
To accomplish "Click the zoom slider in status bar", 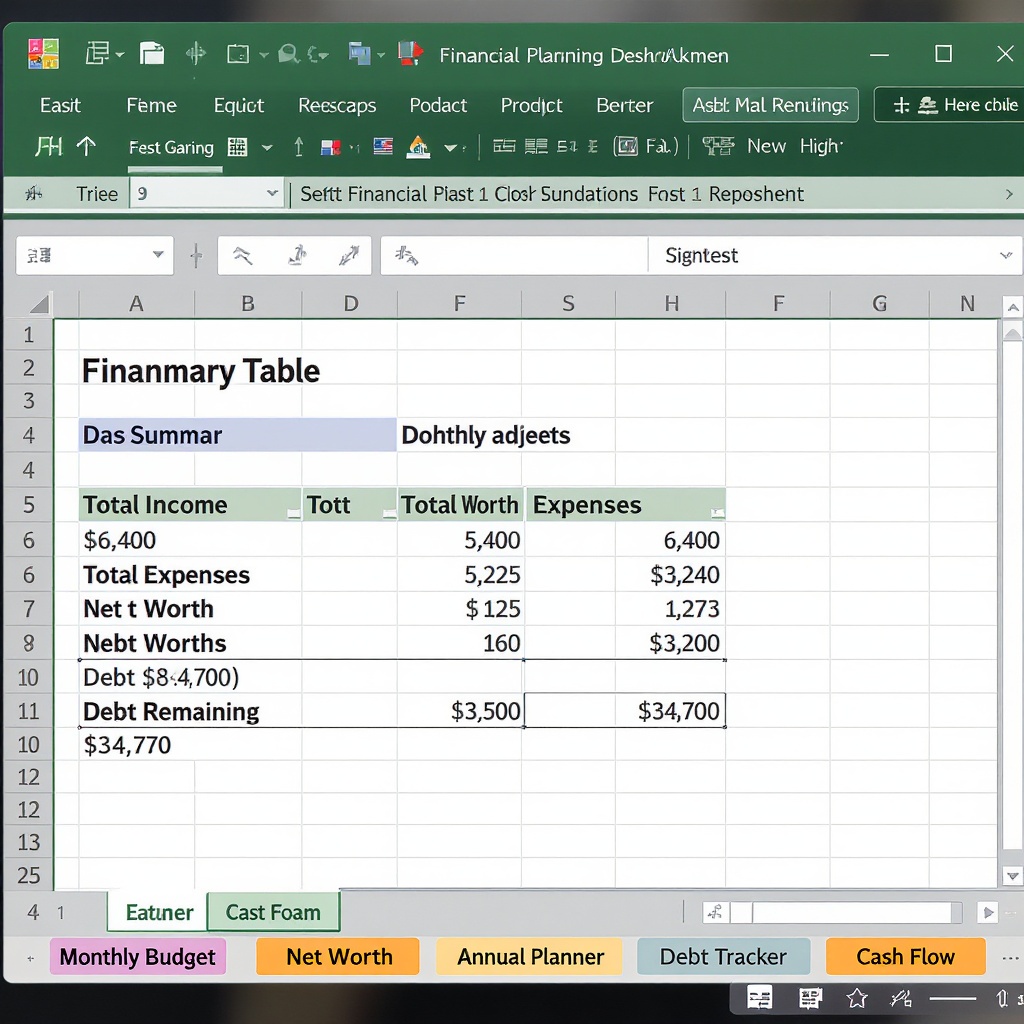I will (x=953, y=998).
